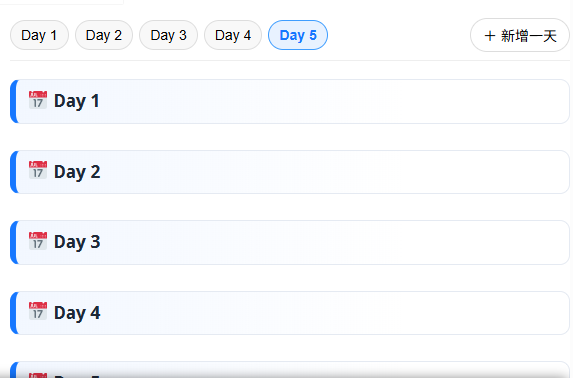Click the calendar icon beside Day 1

[x=38, y=100]
